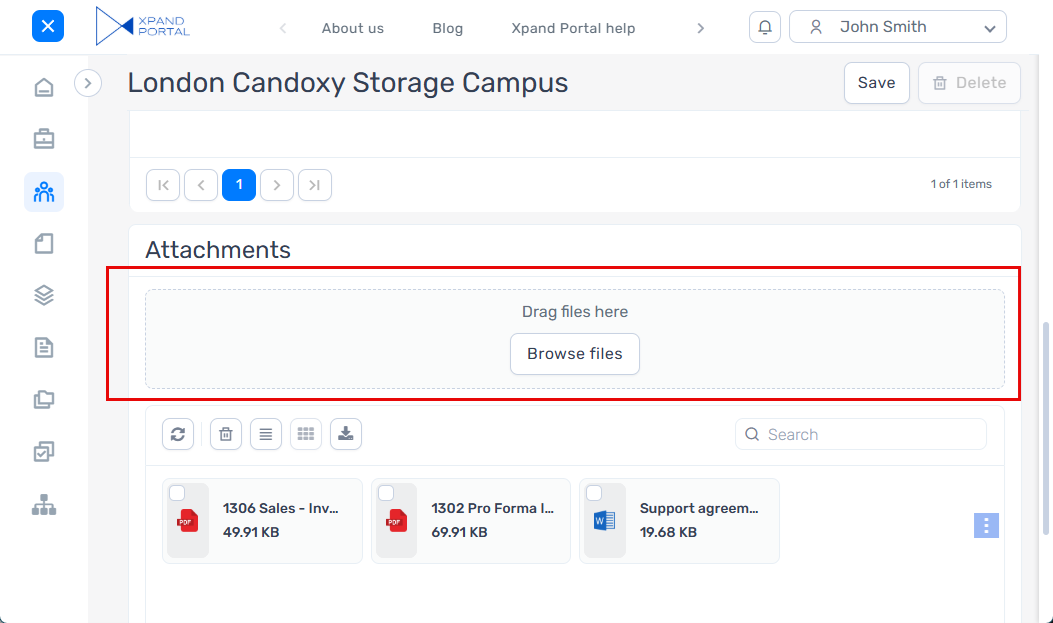The width and height of the screenshot is (1053, 623).
Task: Go to Xpand Portal help
Action: [573, 28]
